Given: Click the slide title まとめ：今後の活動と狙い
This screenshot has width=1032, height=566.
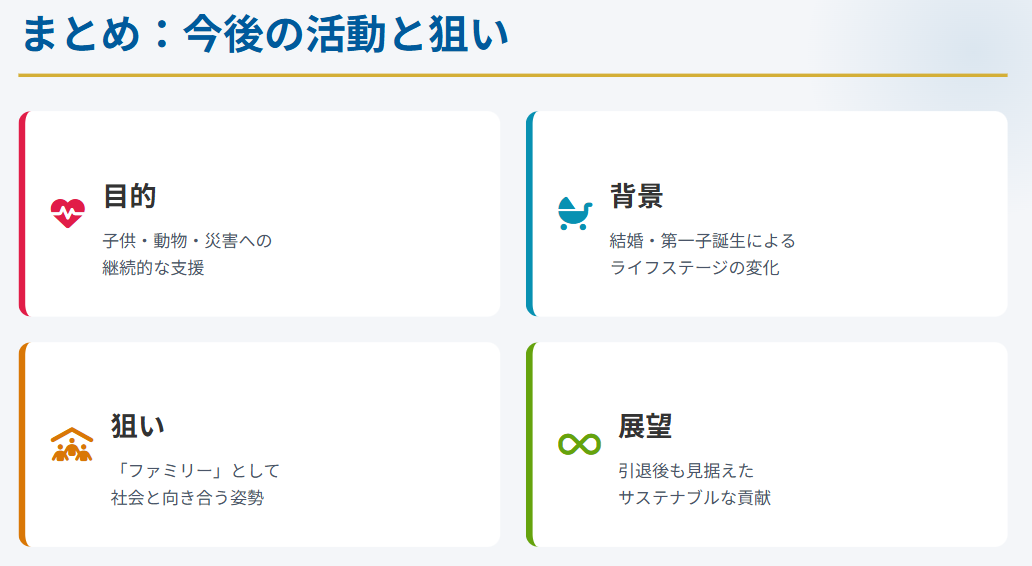Looking at the screenshot, I should pos(265,35).
